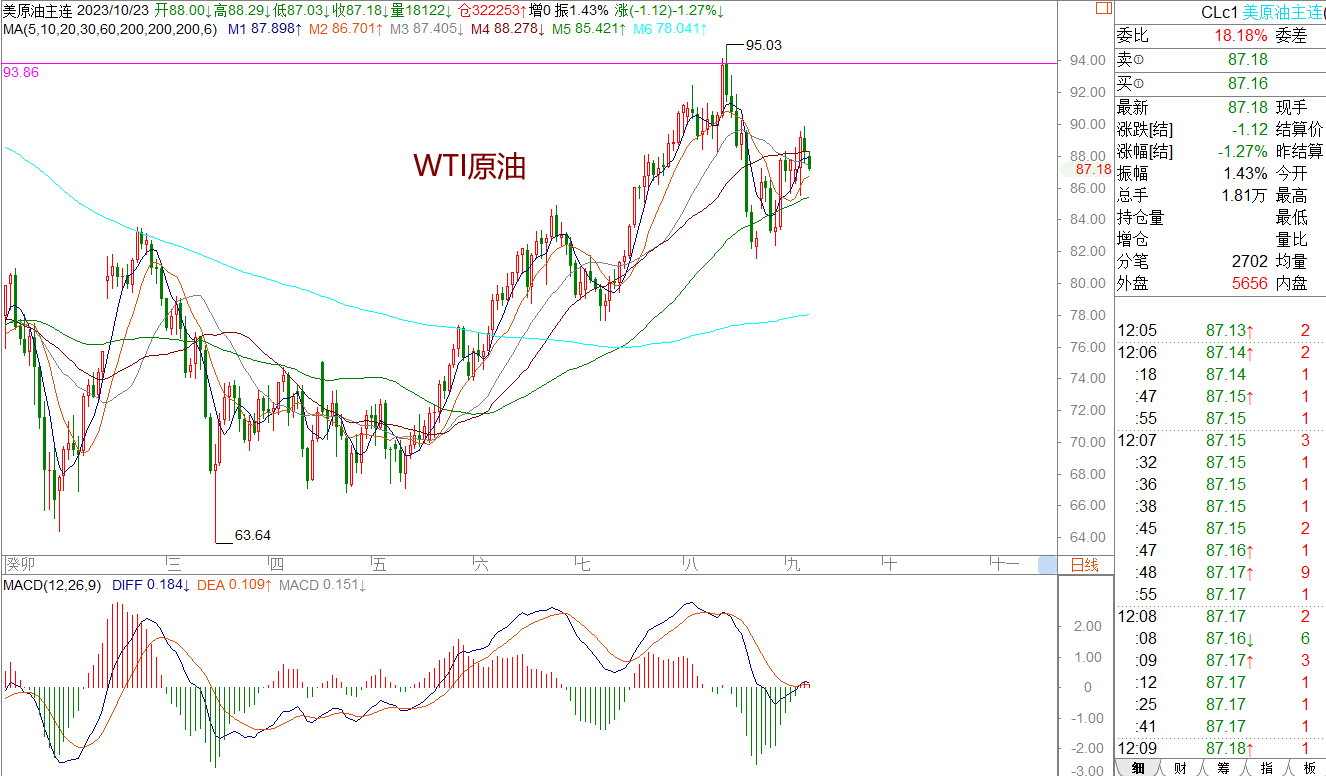Jump to month 三 on the time axis

[x=174, y=565]
